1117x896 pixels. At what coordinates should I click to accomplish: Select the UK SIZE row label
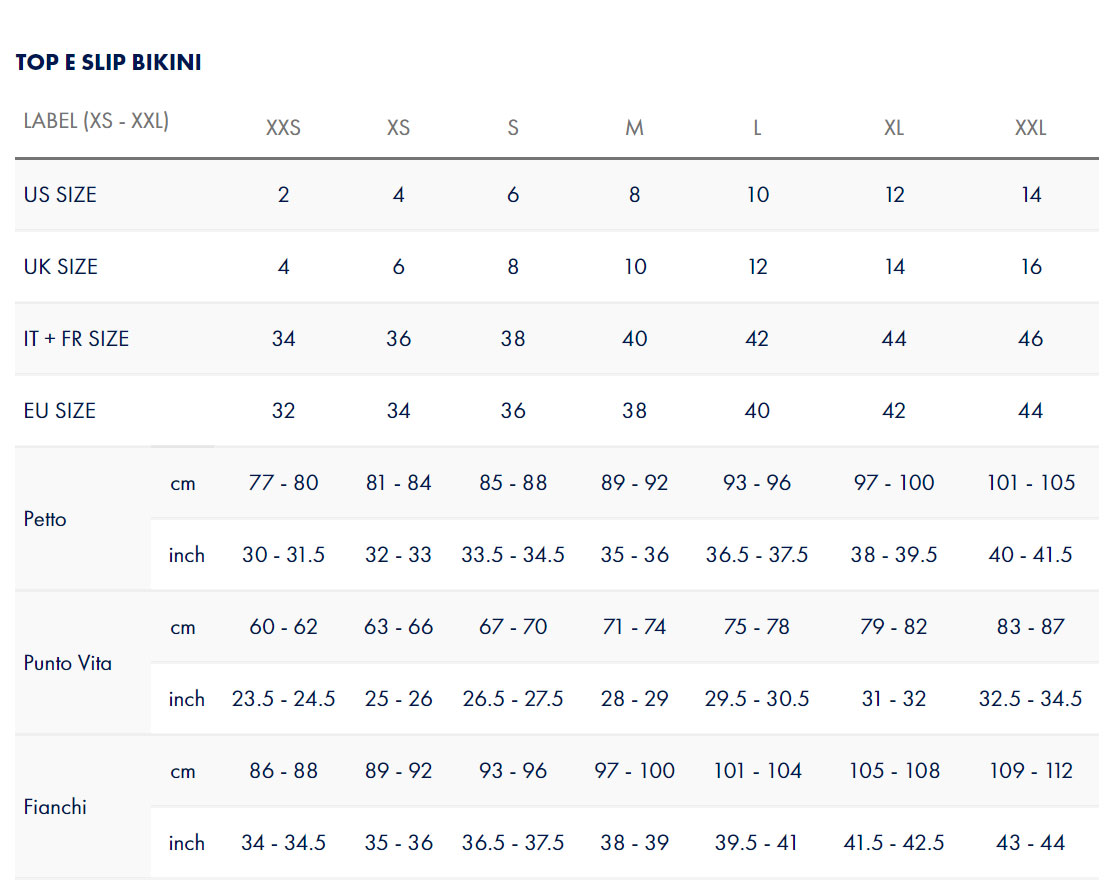61,267
